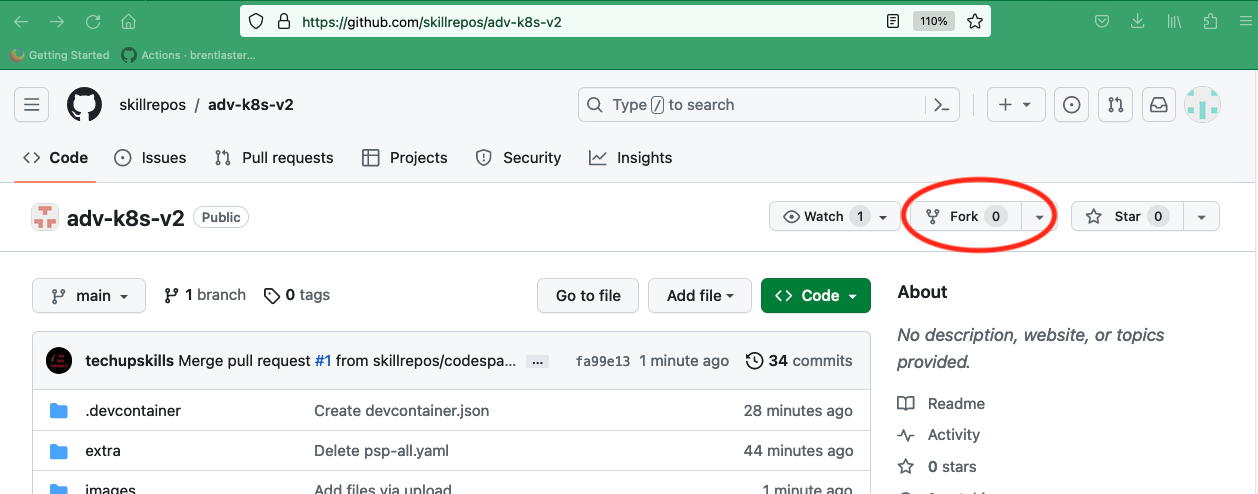Open the Watch notifications dropdown

click(x=835, y=216)
